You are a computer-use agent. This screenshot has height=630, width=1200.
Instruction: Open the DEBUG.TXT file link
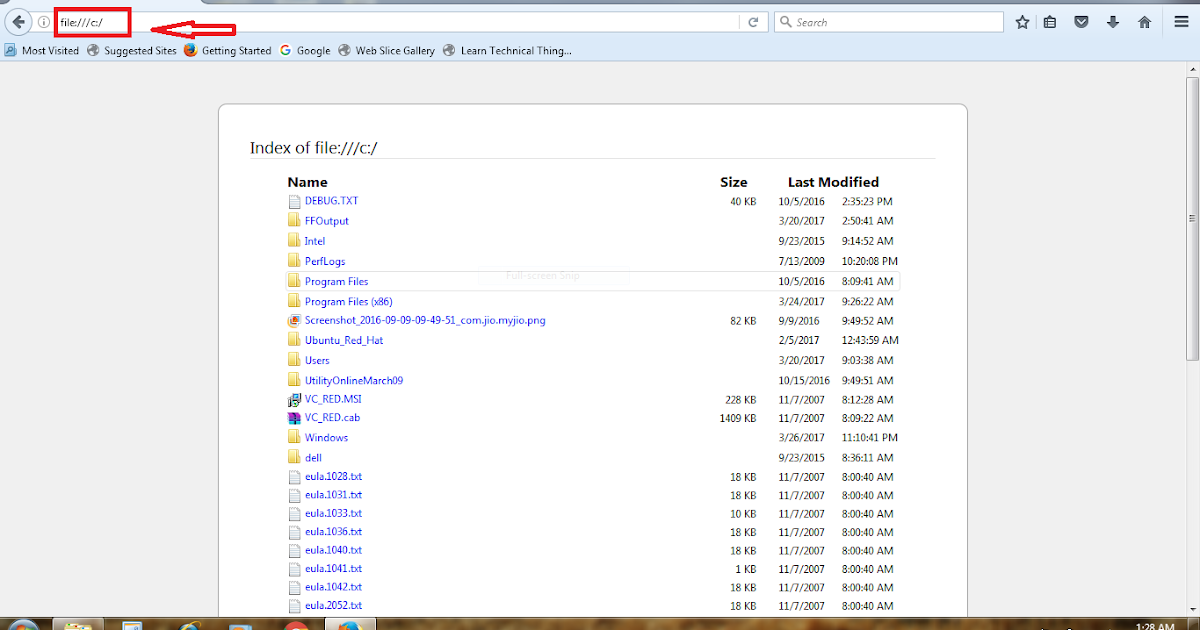click(330, 201)
